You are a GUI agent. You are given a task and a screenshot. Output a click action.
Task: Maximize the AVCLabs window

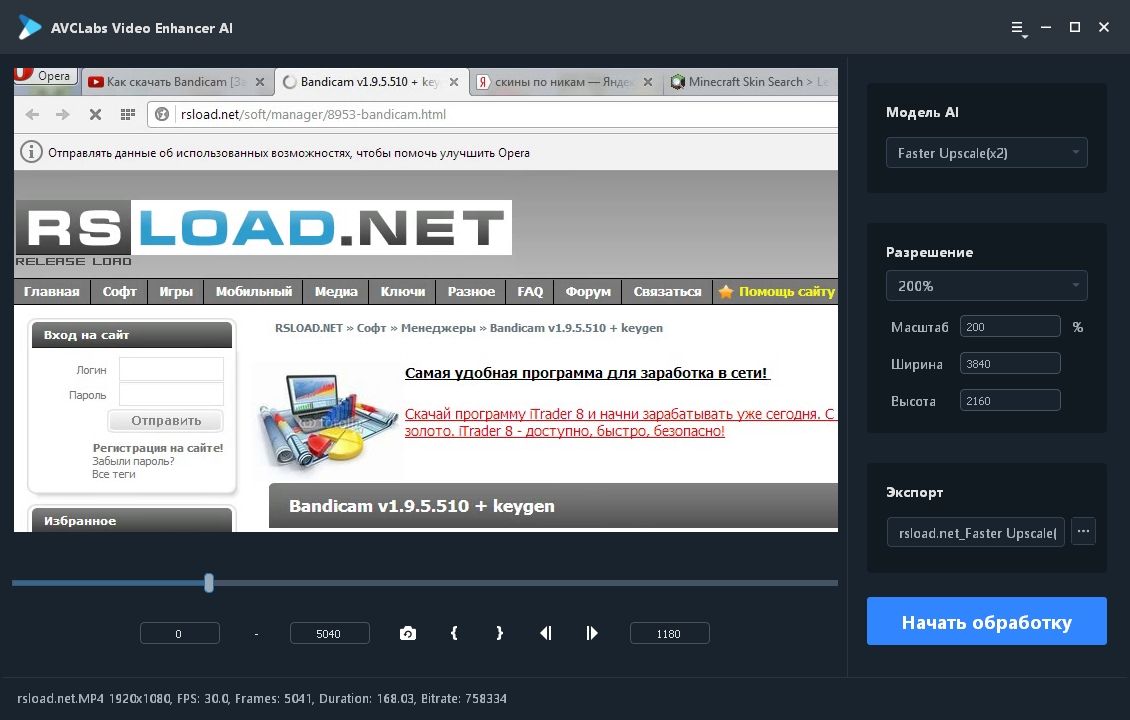(1075, 27)
